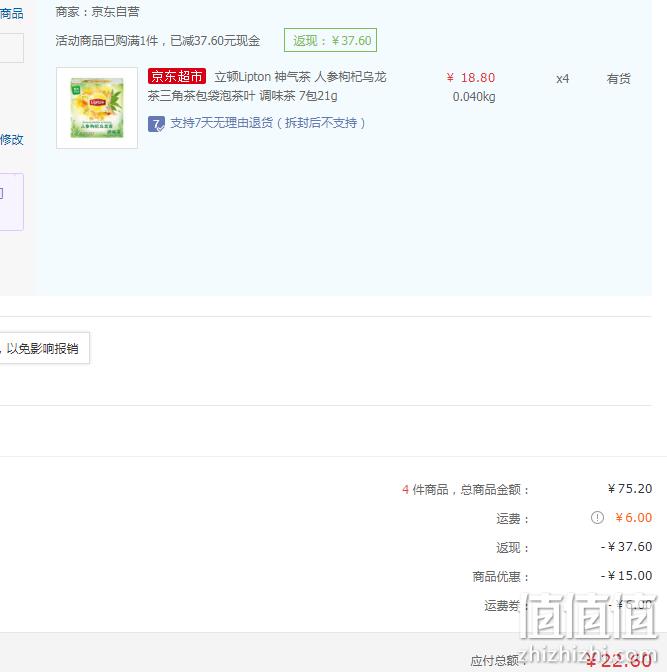Click the 支持7天无理由退货 policy text
This screenshot has height=672, width=667.
pyautogui.click(x=268, y=123)
